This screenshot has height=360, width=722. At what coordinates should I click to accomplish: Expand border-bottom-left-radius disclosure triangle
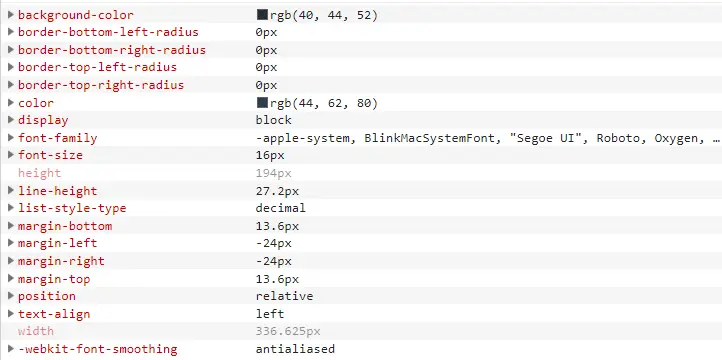point(11,32)
